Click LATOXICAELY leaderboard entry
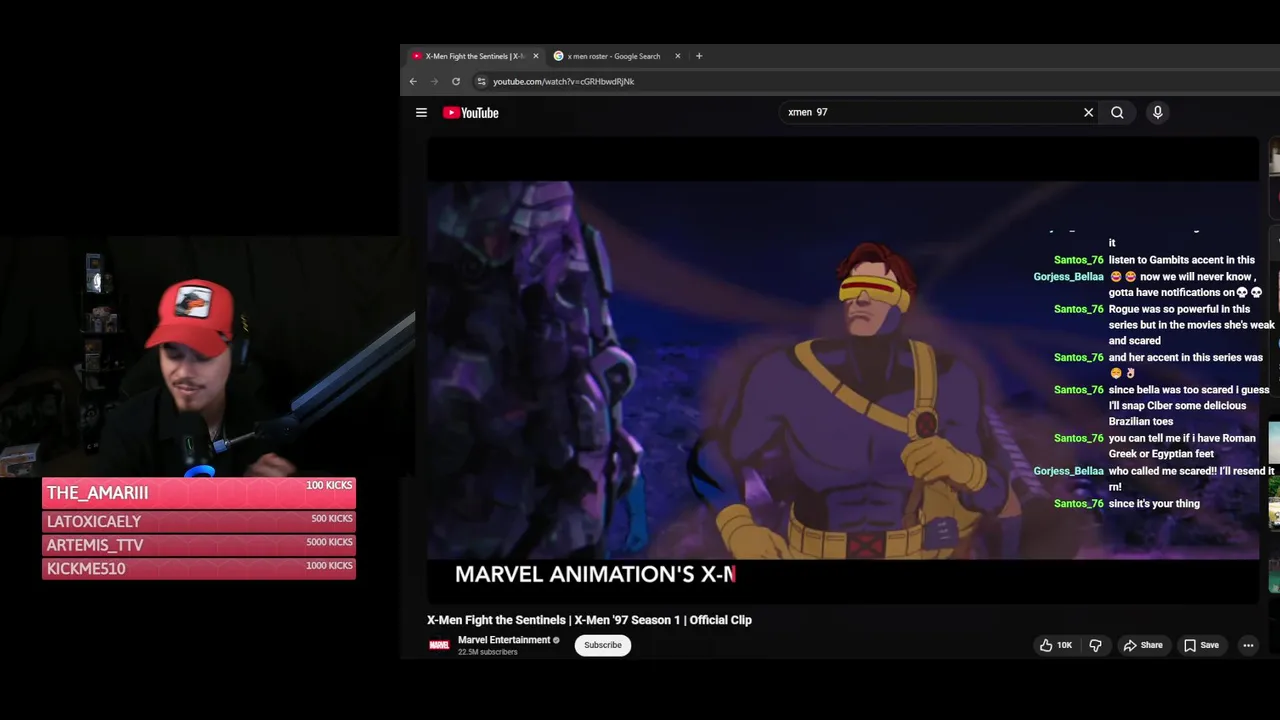The height and width of the screenshot is (720, 1280). [x=199, y=521]
